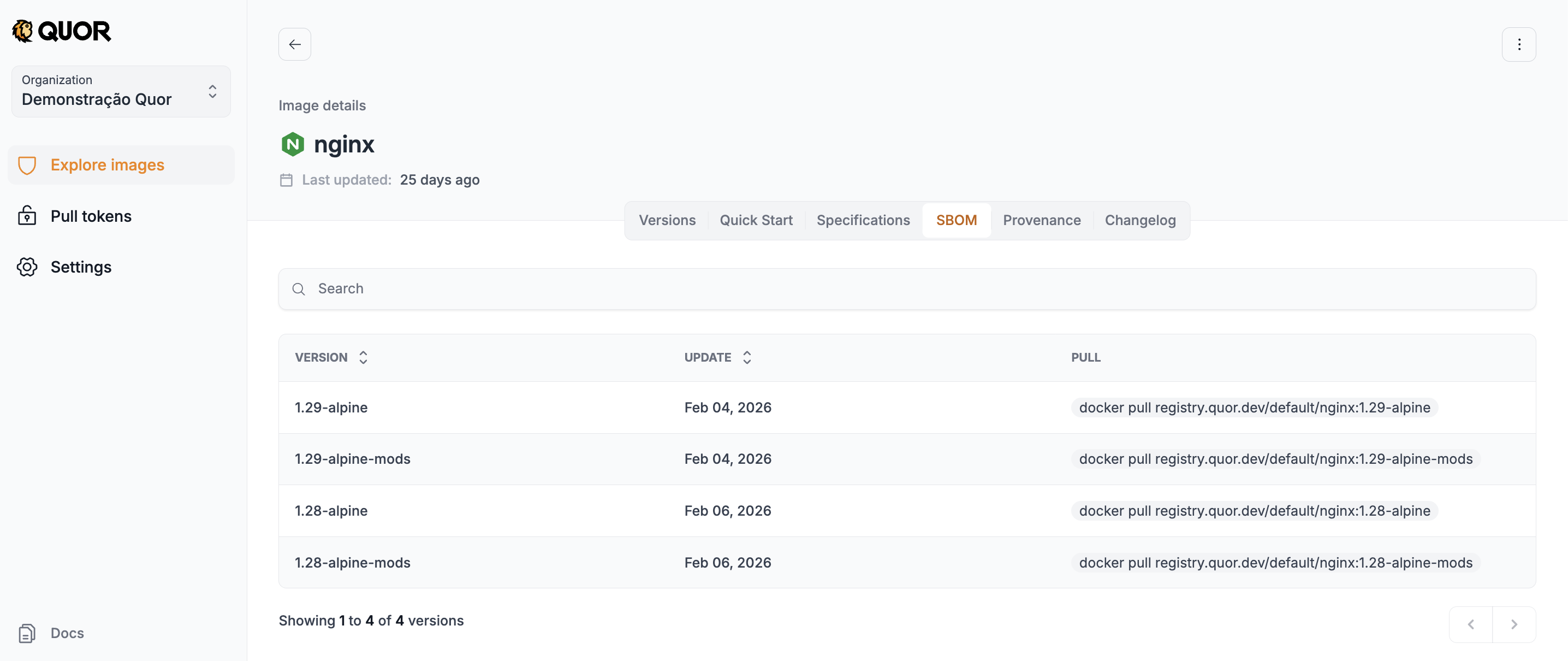Screen dimensions: 1568x661
Task: Click the Docs document icon
Action: [27, 633]
